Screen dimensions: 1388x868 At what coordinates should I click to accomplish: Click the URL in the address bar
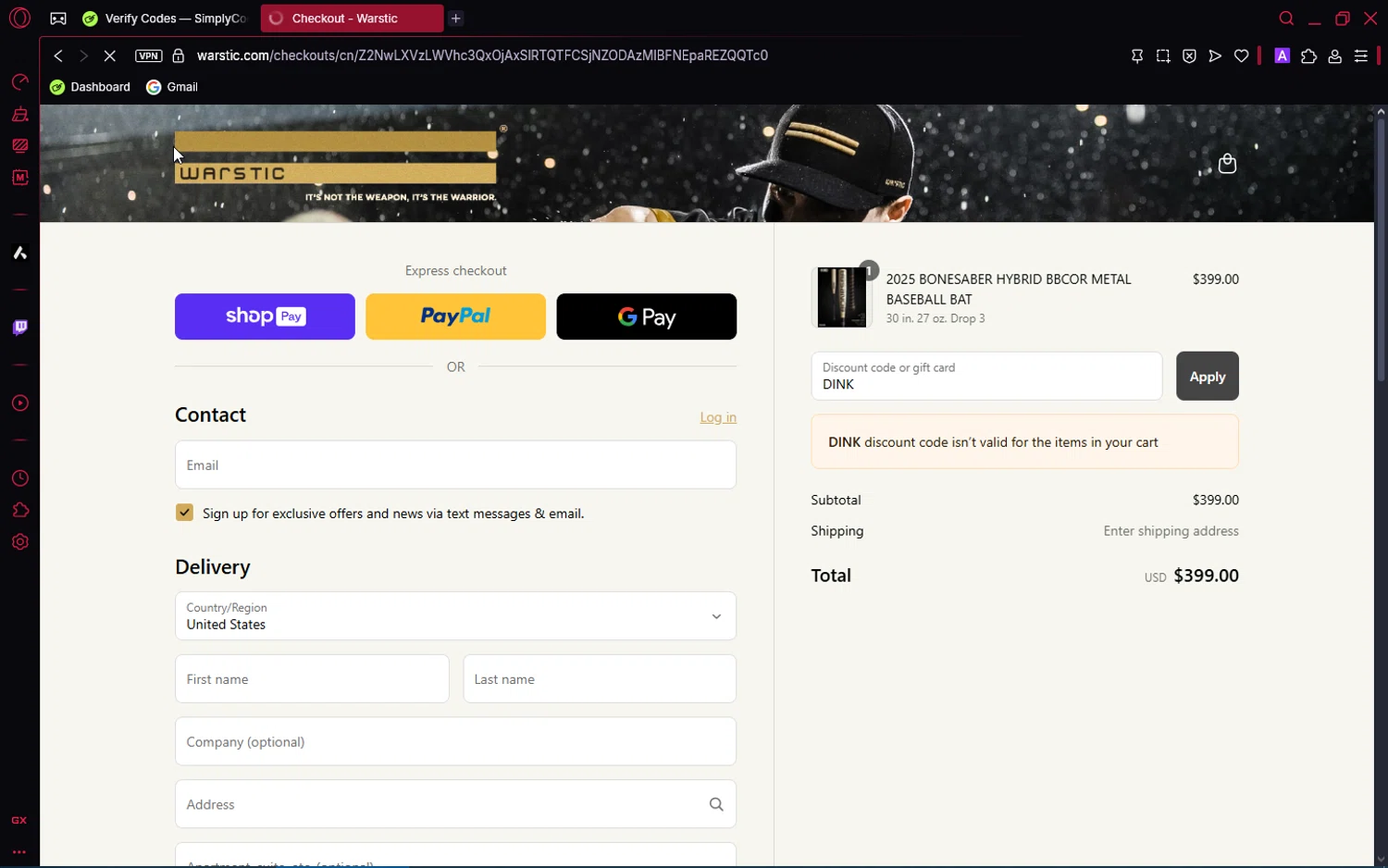click(482, 56)
